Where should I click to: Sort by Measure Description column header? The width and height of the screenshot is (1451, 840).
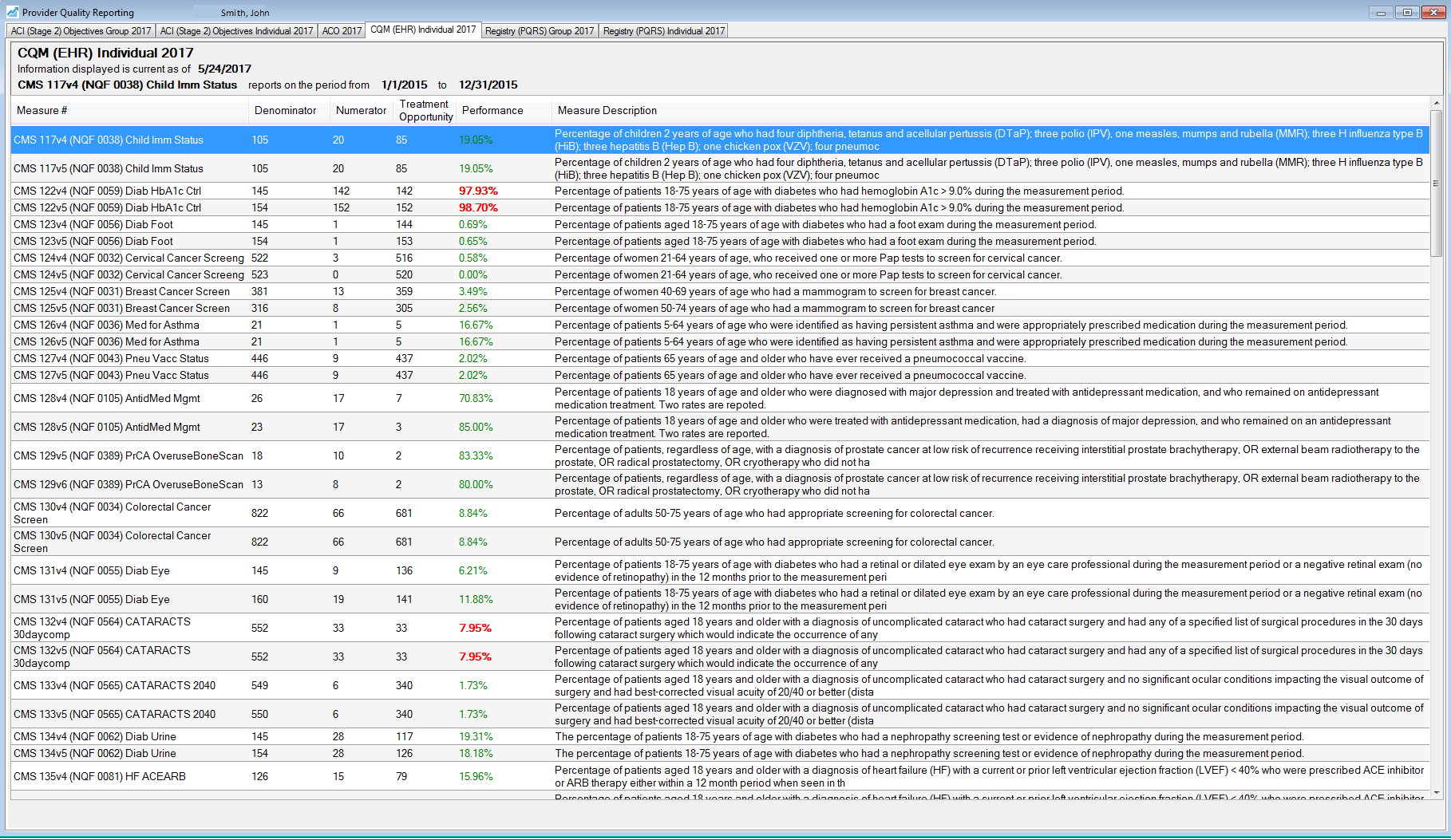click(x=990, y=111)
